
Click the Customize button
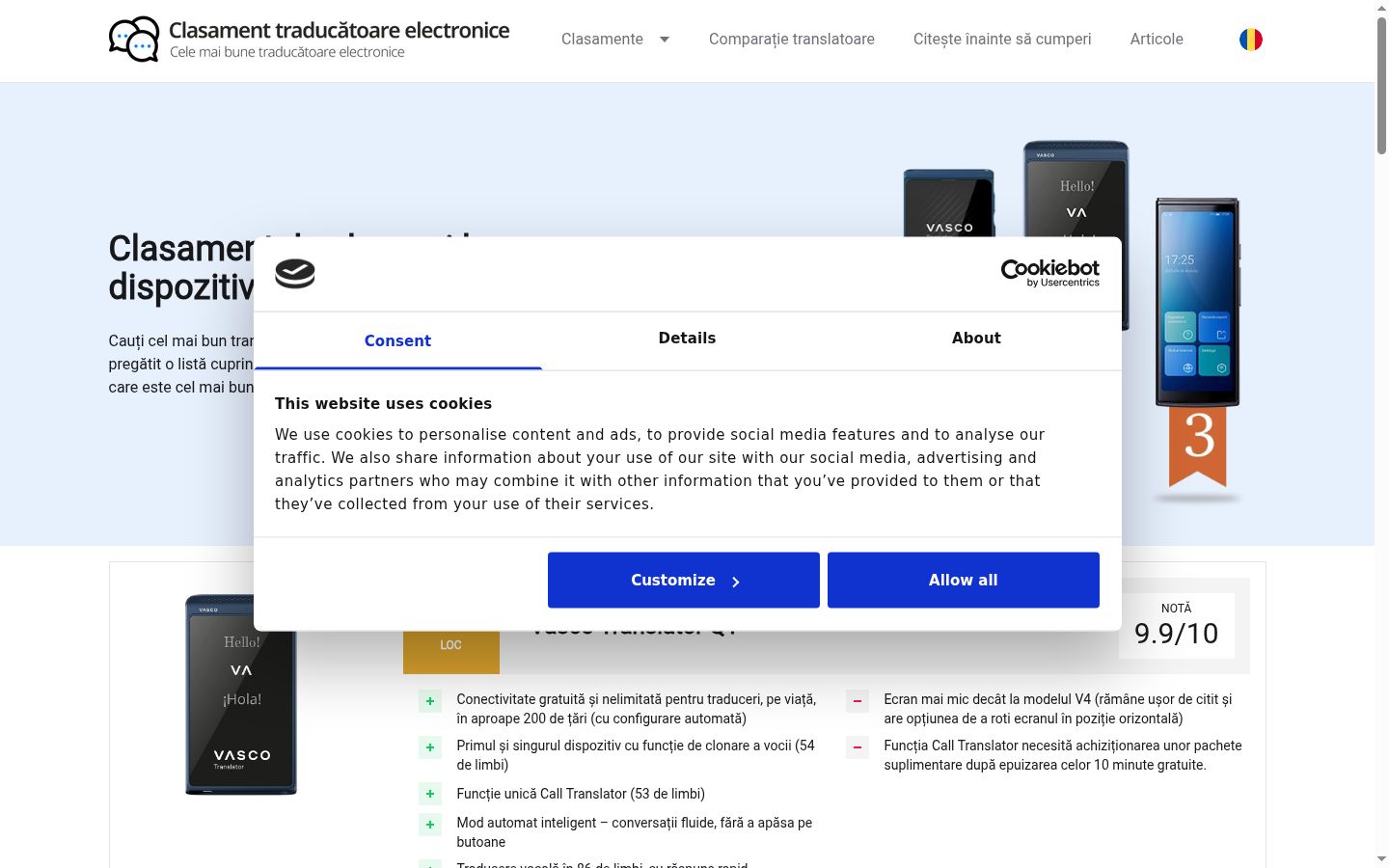684,580
